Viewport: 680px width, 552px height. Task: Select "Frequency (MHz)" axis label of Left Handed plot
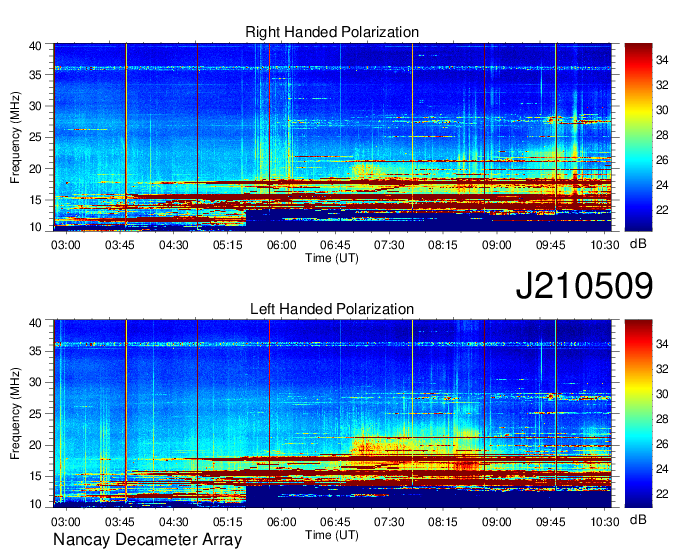coord(15,414)
